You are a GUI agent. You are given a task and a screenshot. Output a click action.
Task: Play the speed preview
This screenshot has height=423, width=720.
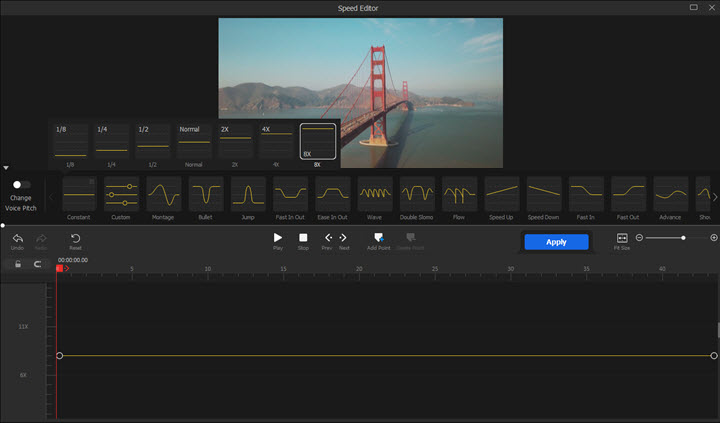coord(278,238)
